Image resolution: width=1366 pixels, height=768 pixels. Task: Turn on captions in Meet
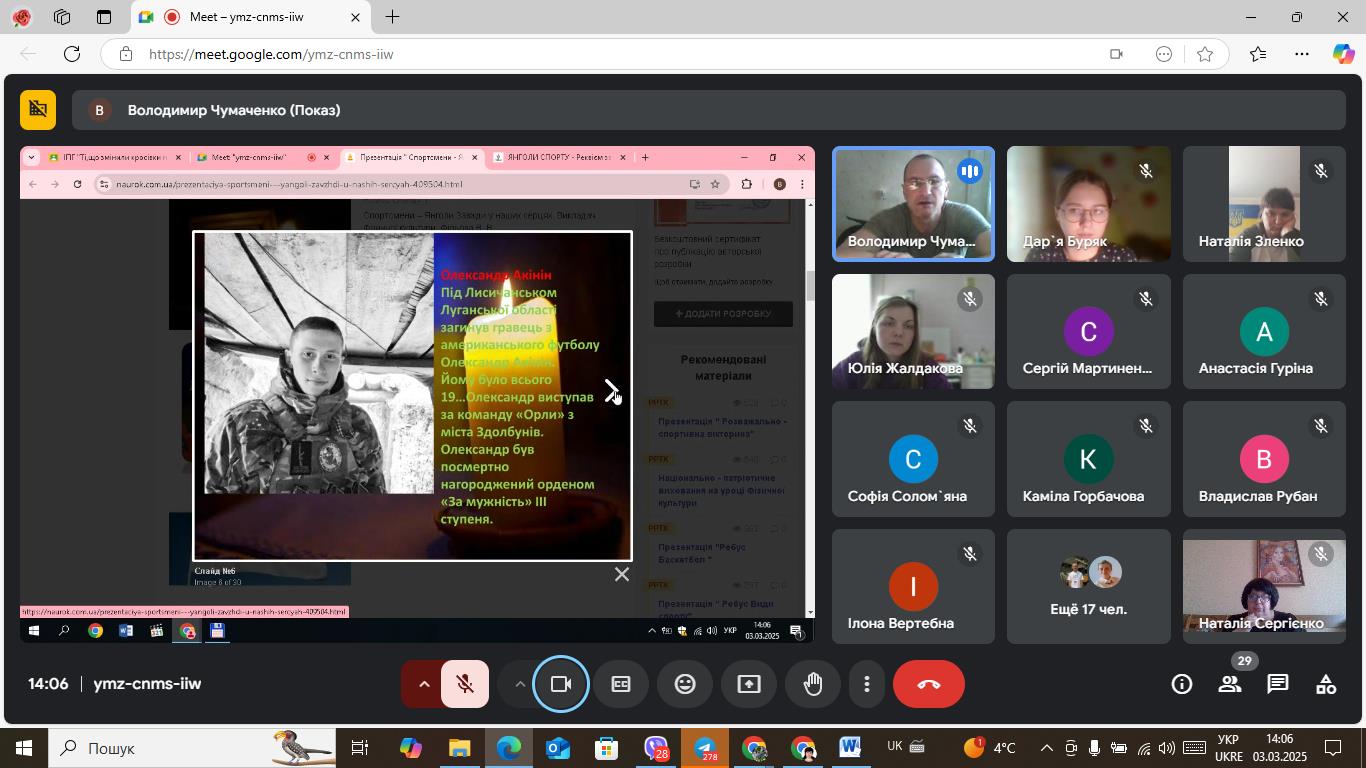[x=621, y=684]
